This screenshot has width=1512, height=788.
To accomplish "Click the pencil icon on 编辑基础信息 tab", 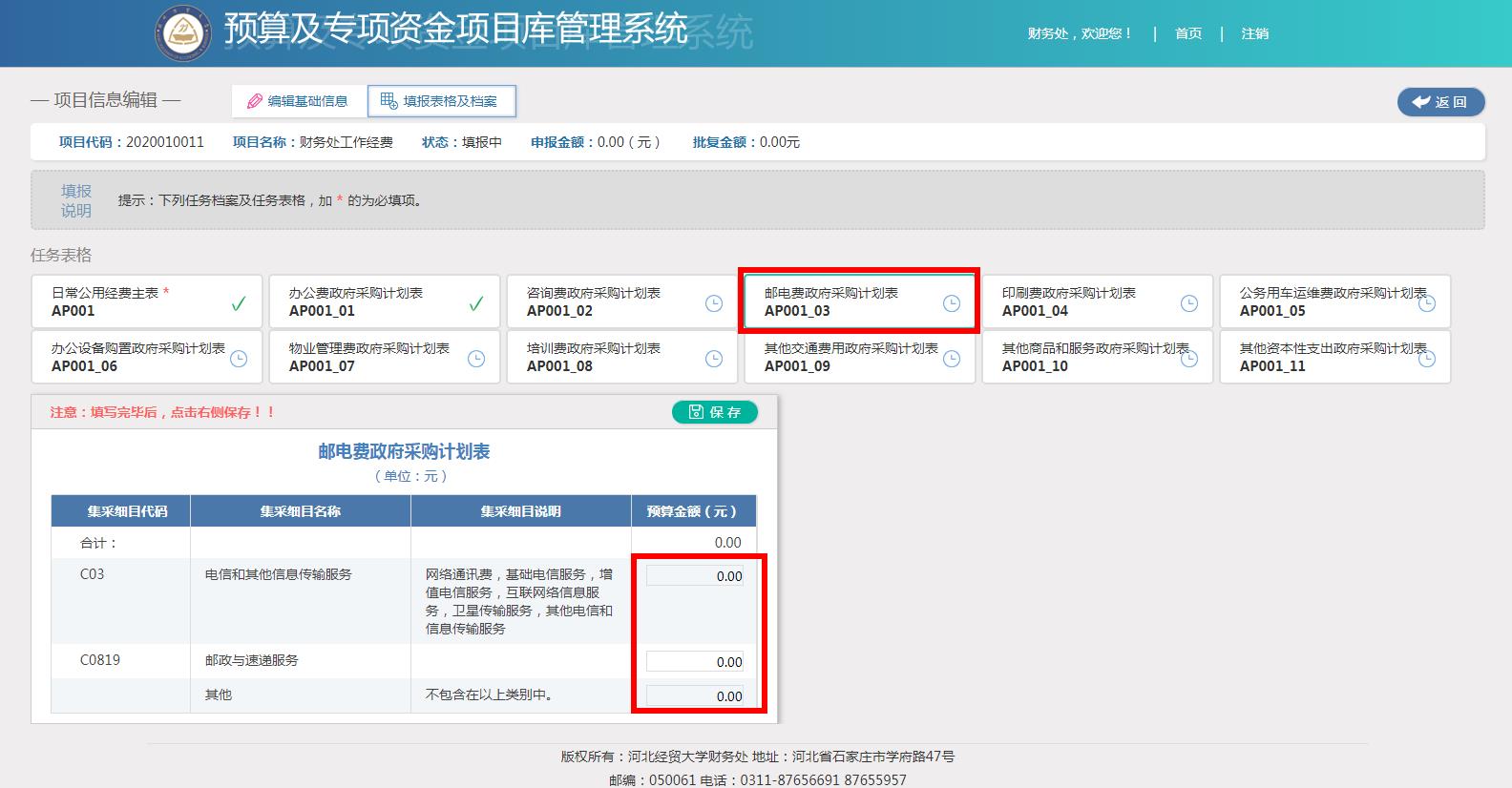I will (255, 101).
